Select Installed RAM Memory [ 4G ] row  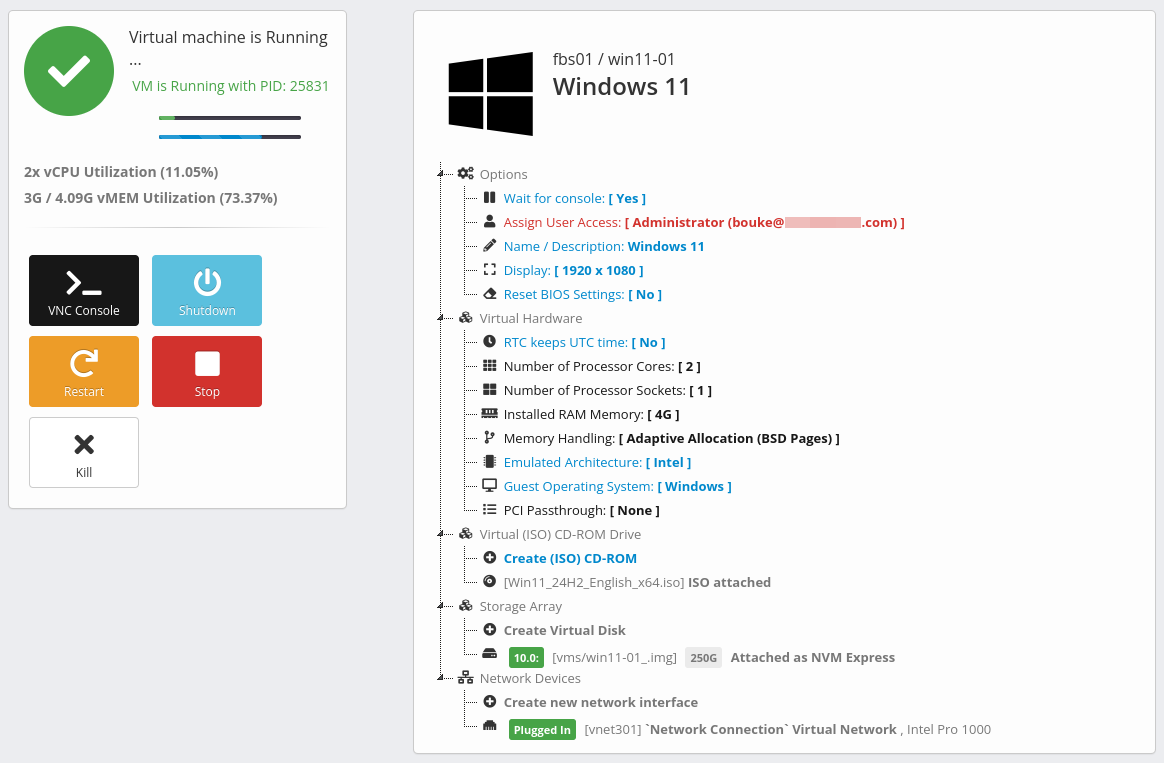[592, 414]
